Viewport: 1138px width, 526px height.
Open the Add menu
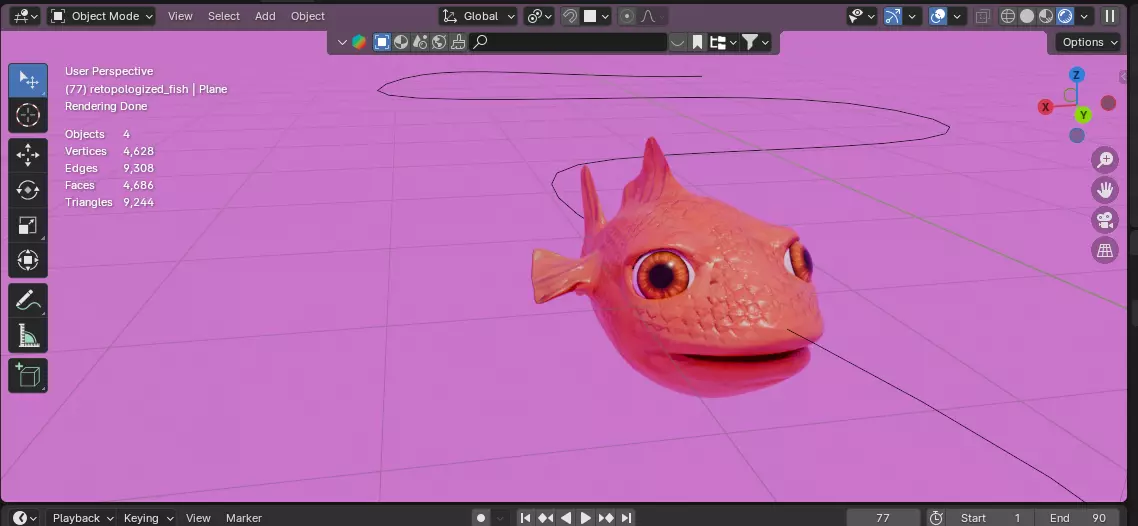265,16
